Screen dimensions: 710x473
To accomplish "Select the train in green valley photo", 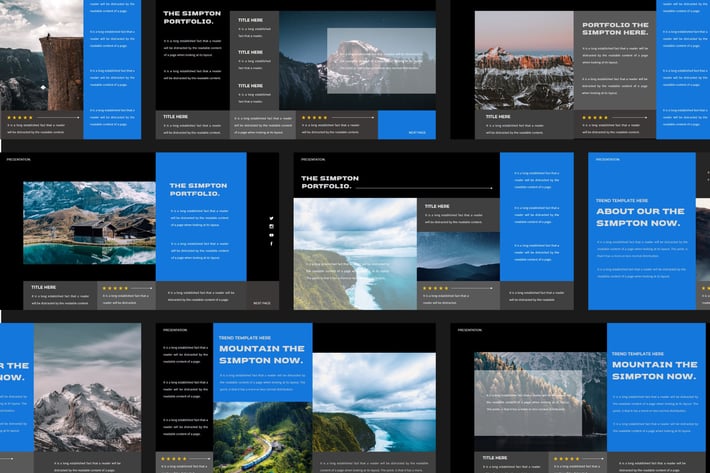I will 263,437.
